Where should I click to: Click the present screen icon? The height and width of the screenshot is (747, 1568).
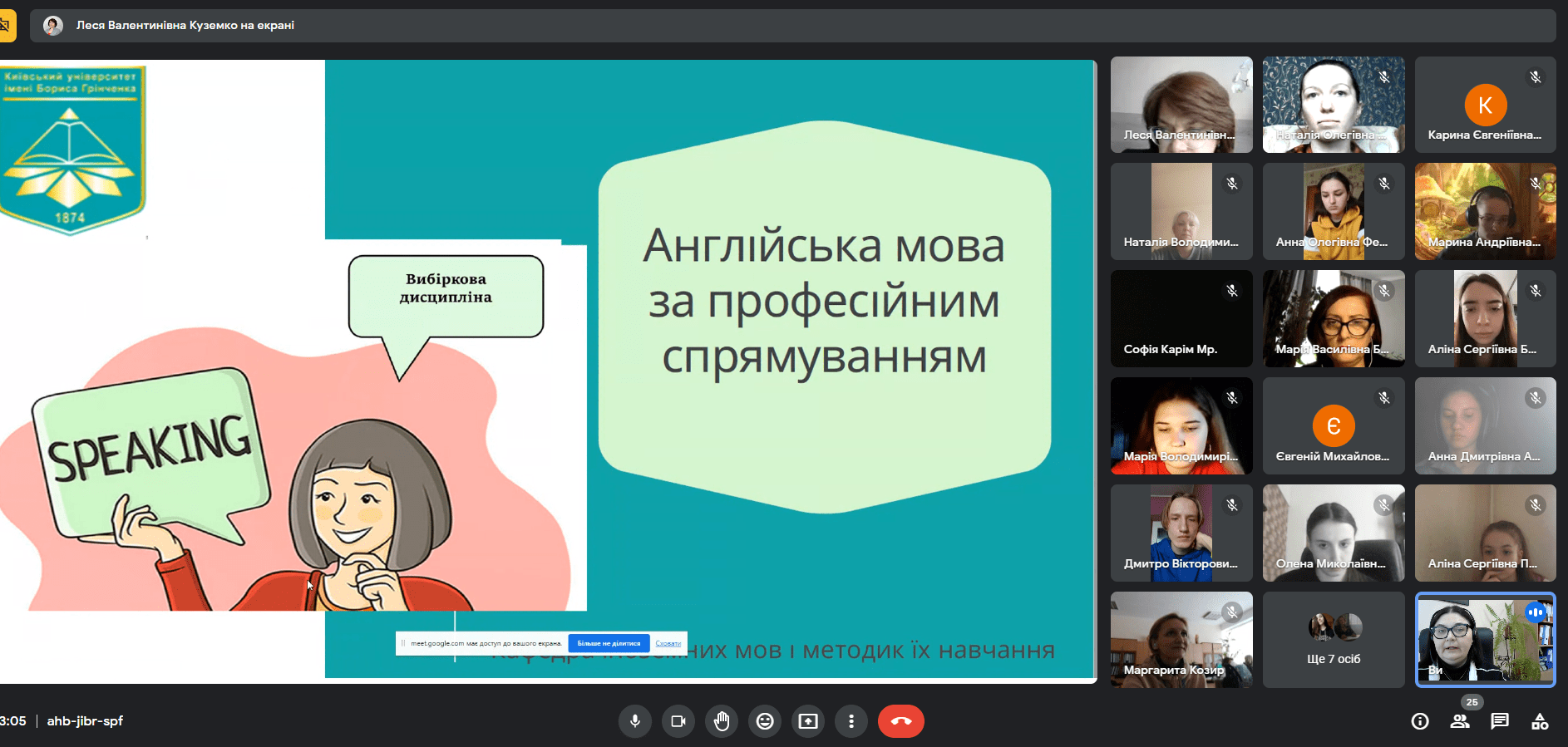tap(808, 721)
